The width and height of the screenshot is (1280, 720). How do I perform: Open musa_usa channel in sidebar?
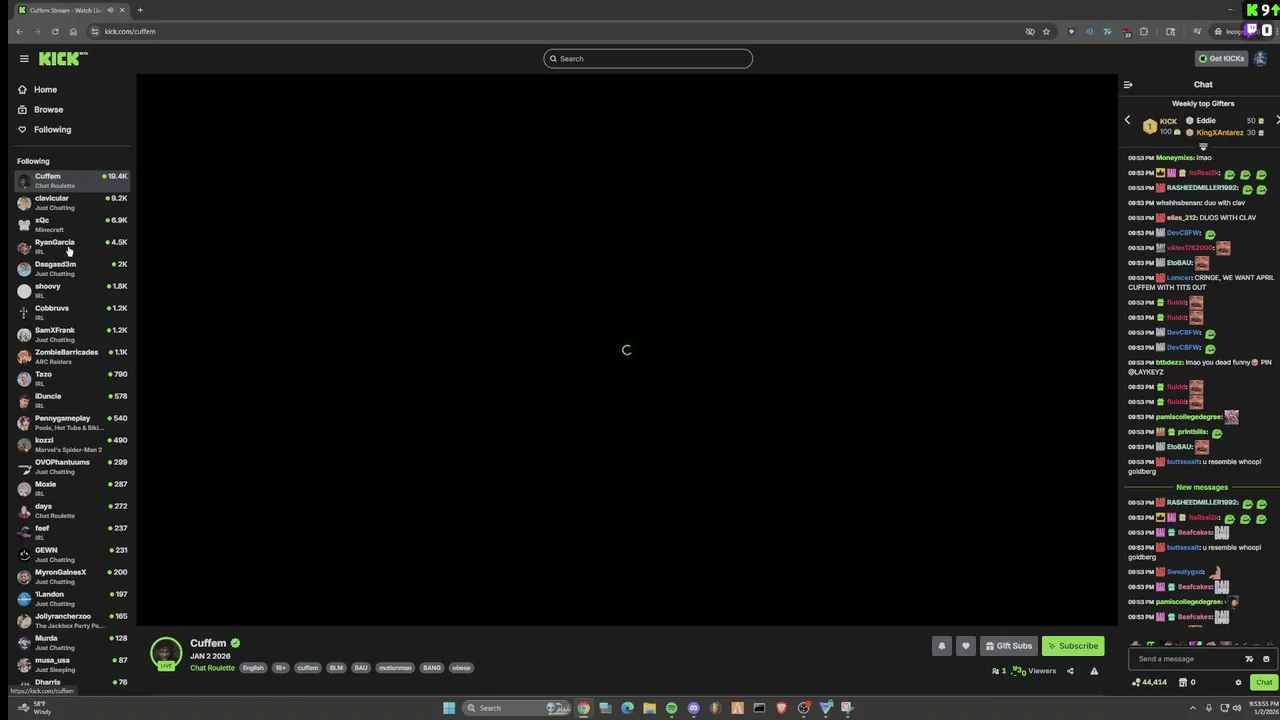pos(72,665)
